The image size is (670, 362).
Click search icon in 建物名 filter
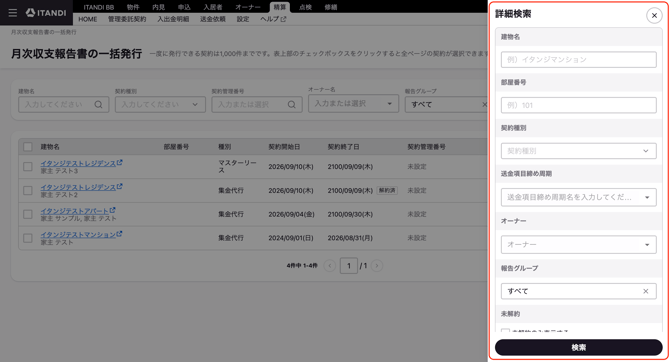pyautogui.click(x=98, y=104)
